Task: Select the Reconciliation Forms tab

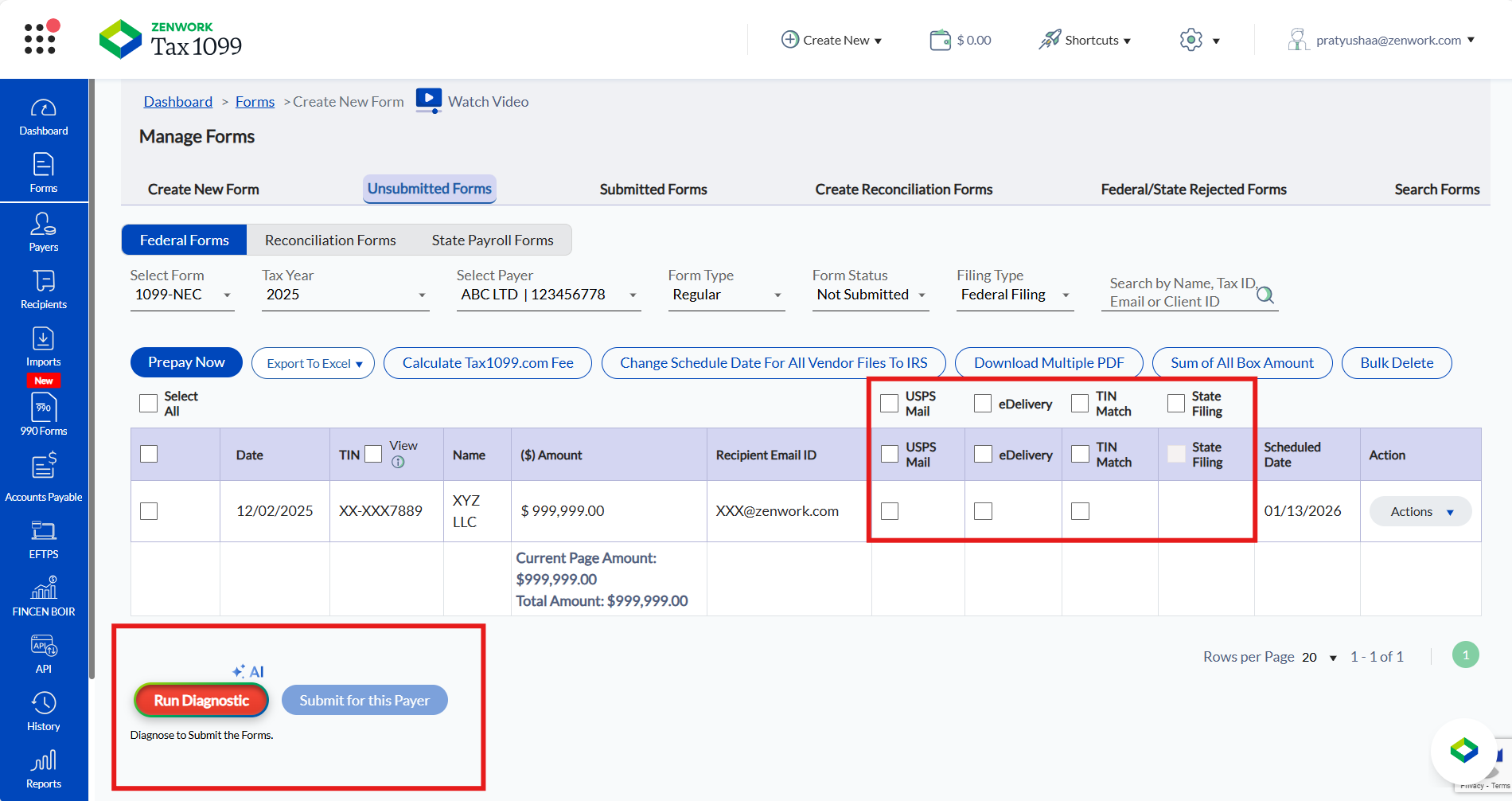Action: (330, 240)
